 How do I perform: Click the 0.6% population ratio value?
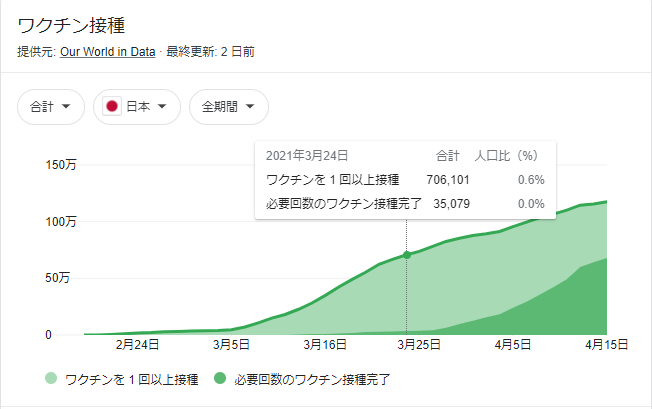pos(531,180)
